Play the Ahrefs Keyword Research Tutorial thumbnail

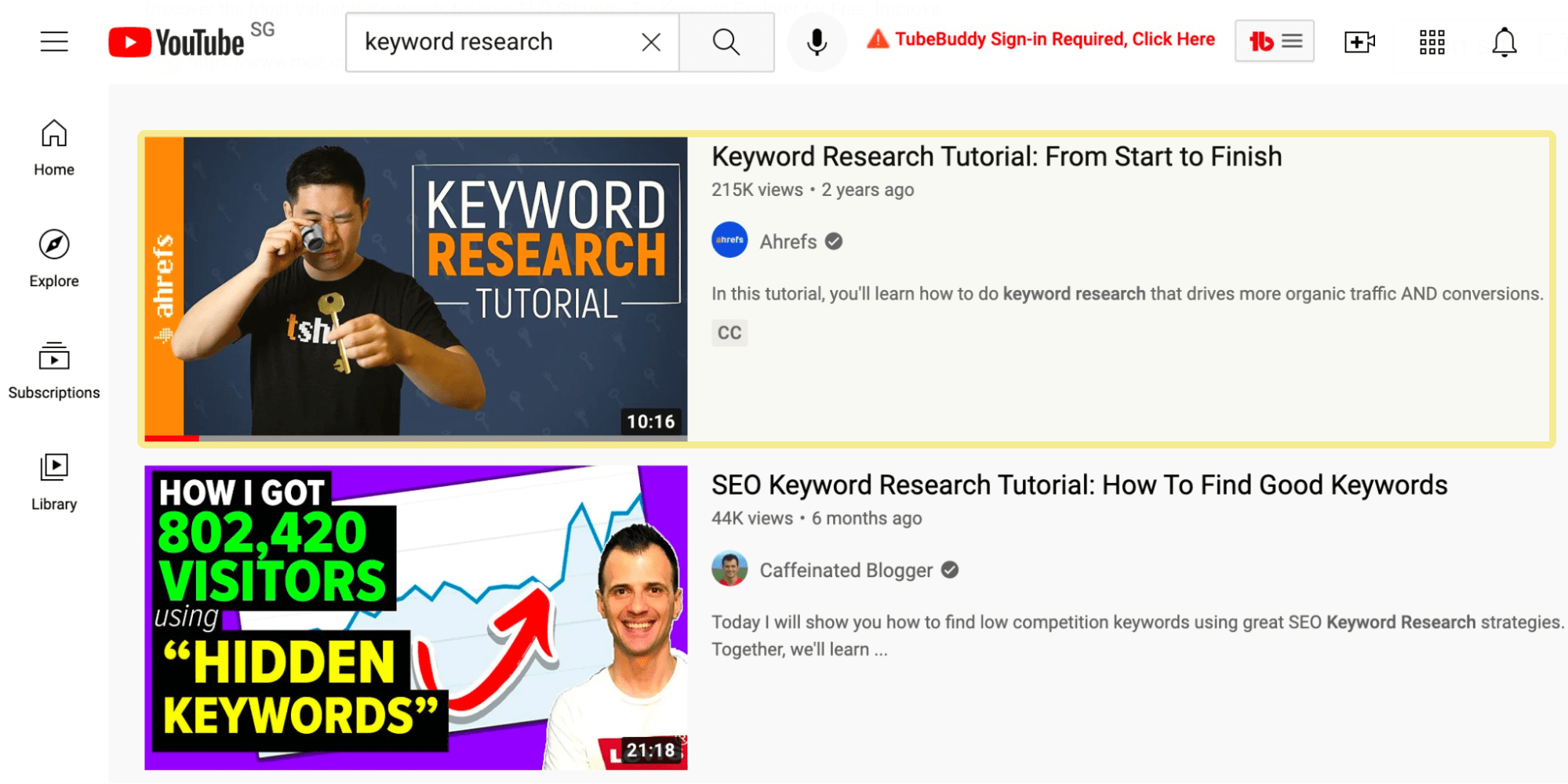click(416, 286)
